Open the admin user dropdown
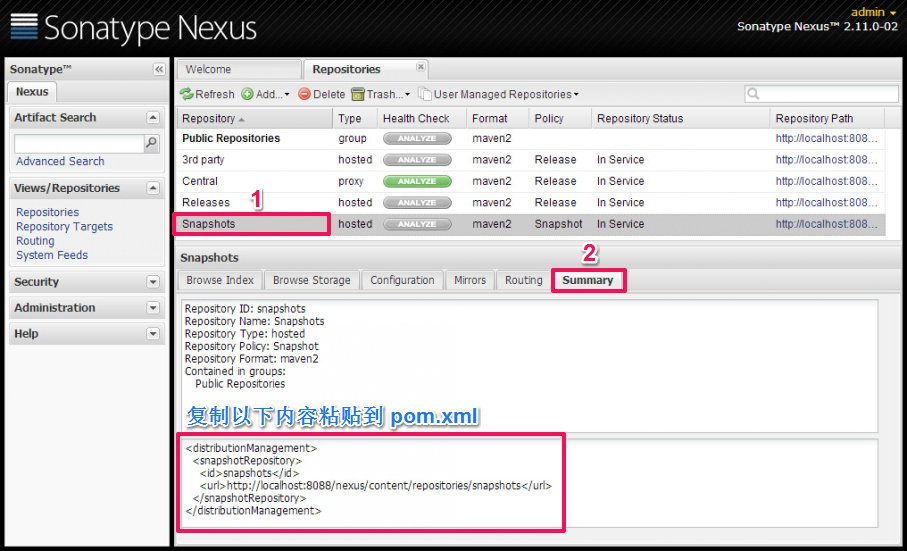 tap(873, 12)
